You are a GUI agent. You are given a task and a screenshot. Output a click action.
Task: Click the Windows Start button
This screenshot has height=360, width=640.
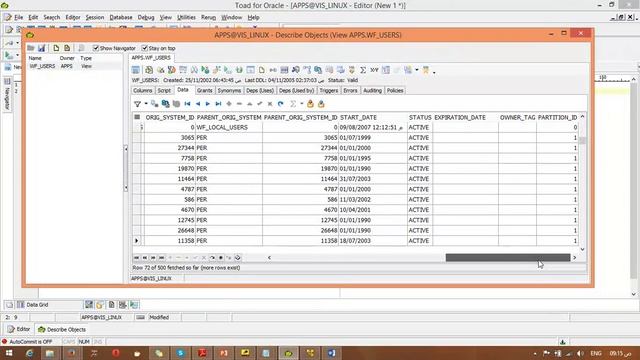pos(8,353)
